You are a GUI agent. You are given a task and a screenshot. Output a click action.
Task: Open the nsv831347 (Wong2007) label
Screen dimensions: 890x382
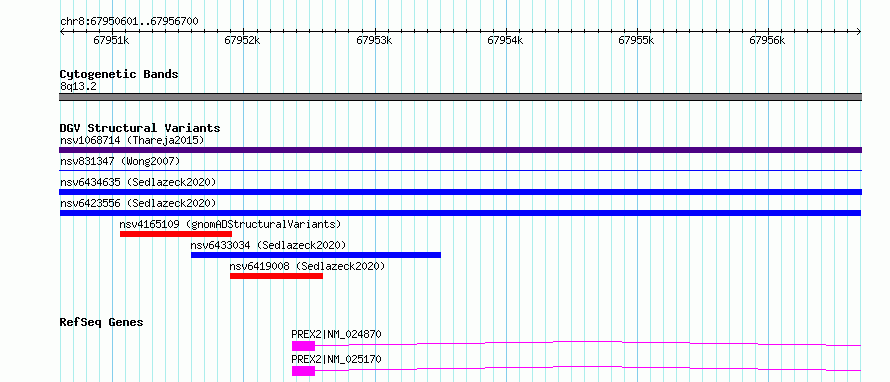pos(120,161)
